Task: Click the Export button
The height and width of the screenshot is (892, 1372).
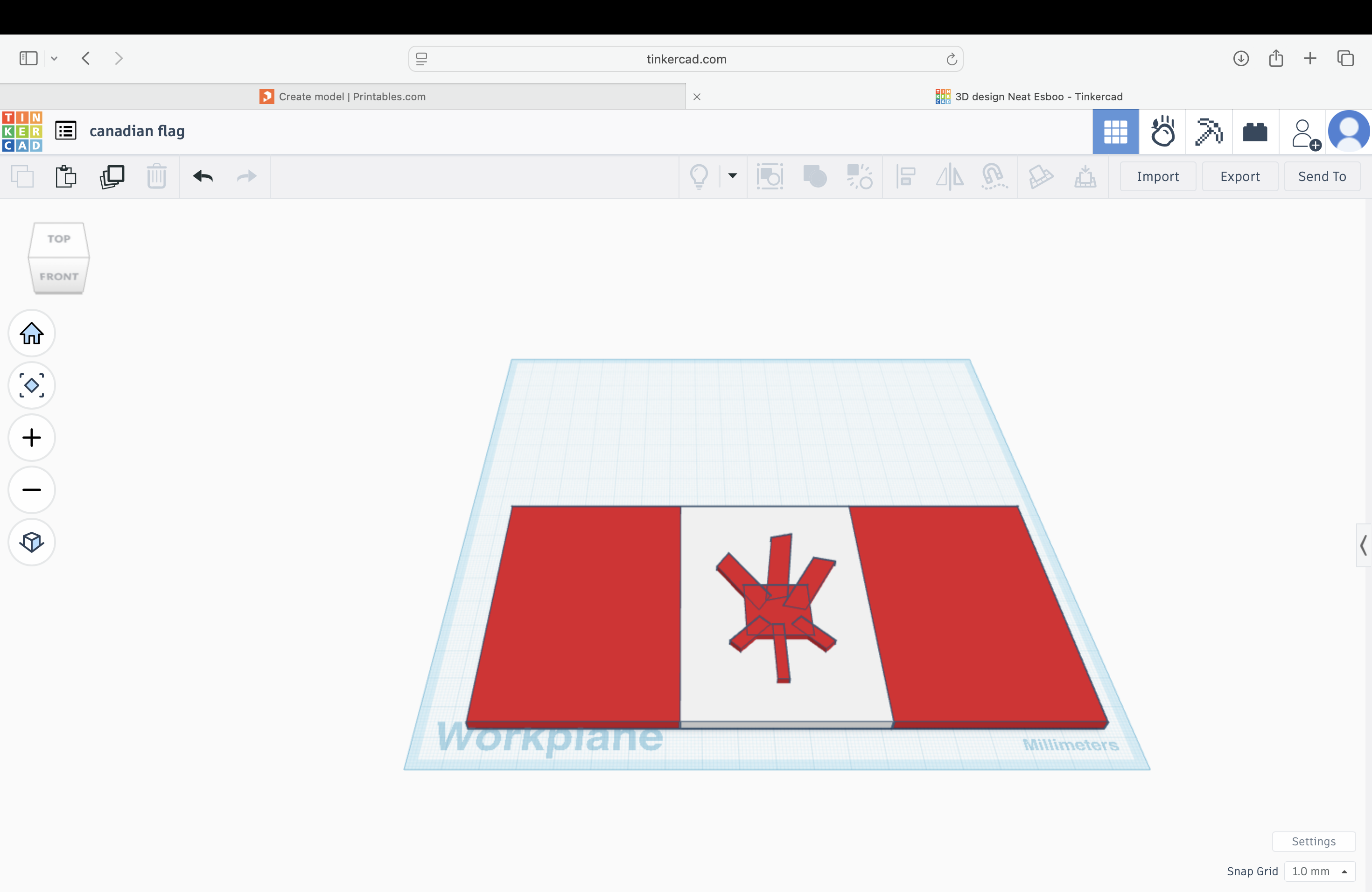Action: [x=1240, y=176]
